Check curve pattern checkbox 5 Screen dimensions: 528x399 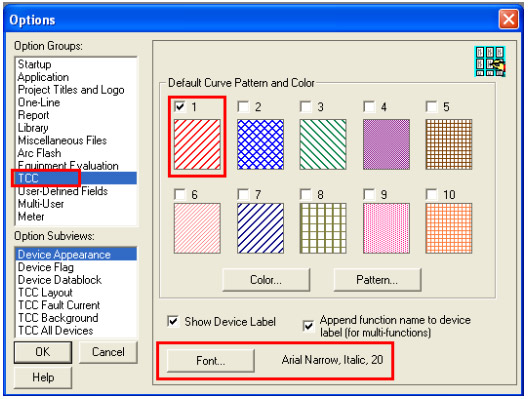pyautogui.click(x=431, y=107)
